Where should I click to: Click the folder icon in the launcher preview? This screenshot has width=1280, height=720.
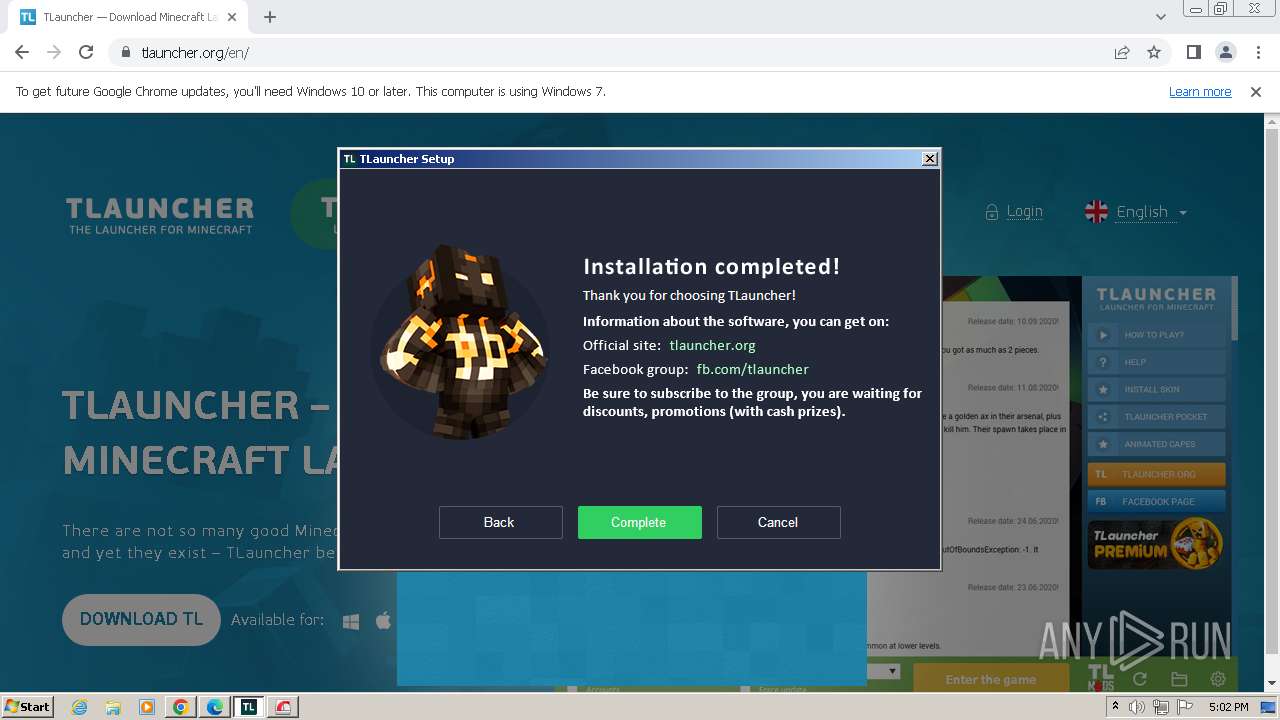[1179, 679]
